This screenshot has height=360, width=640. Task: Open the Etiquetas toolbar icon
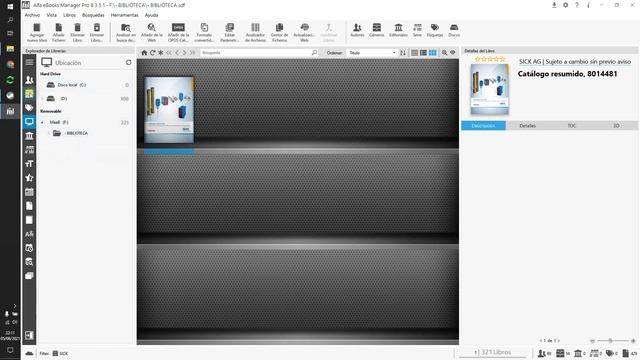click(435, 30)
